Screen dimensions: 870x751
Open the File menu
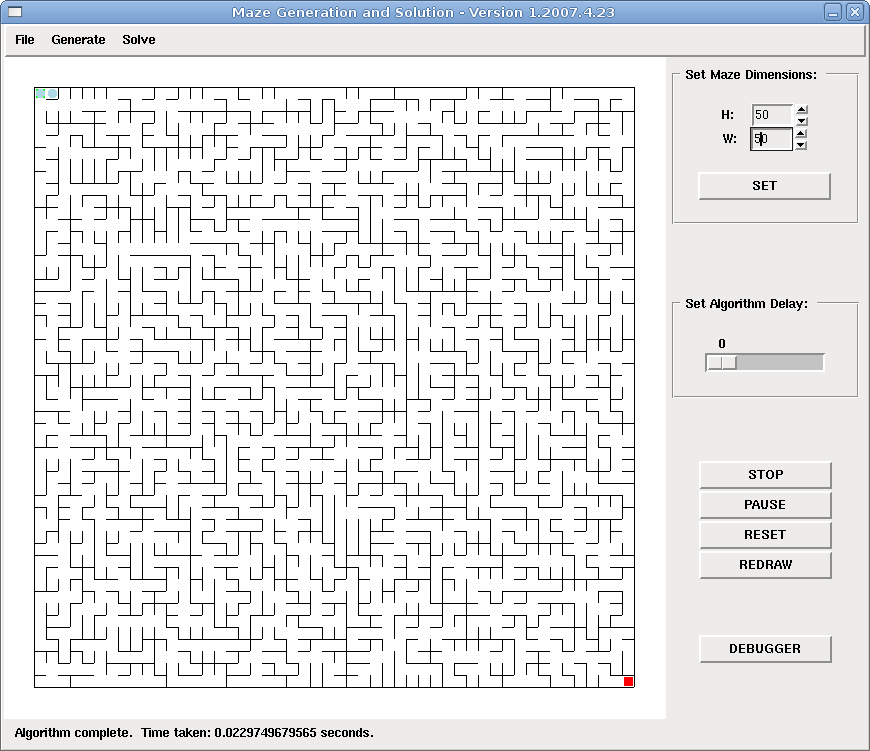pyautogui.click(x=25, y=40)
